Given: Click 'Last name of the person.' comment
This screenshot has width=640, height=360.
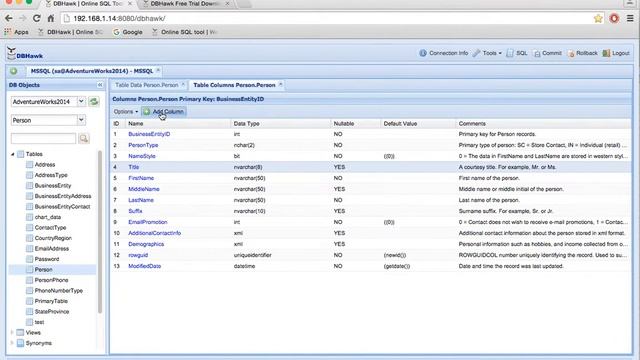Looking at the screenshot, I should [x=489, y=200].
